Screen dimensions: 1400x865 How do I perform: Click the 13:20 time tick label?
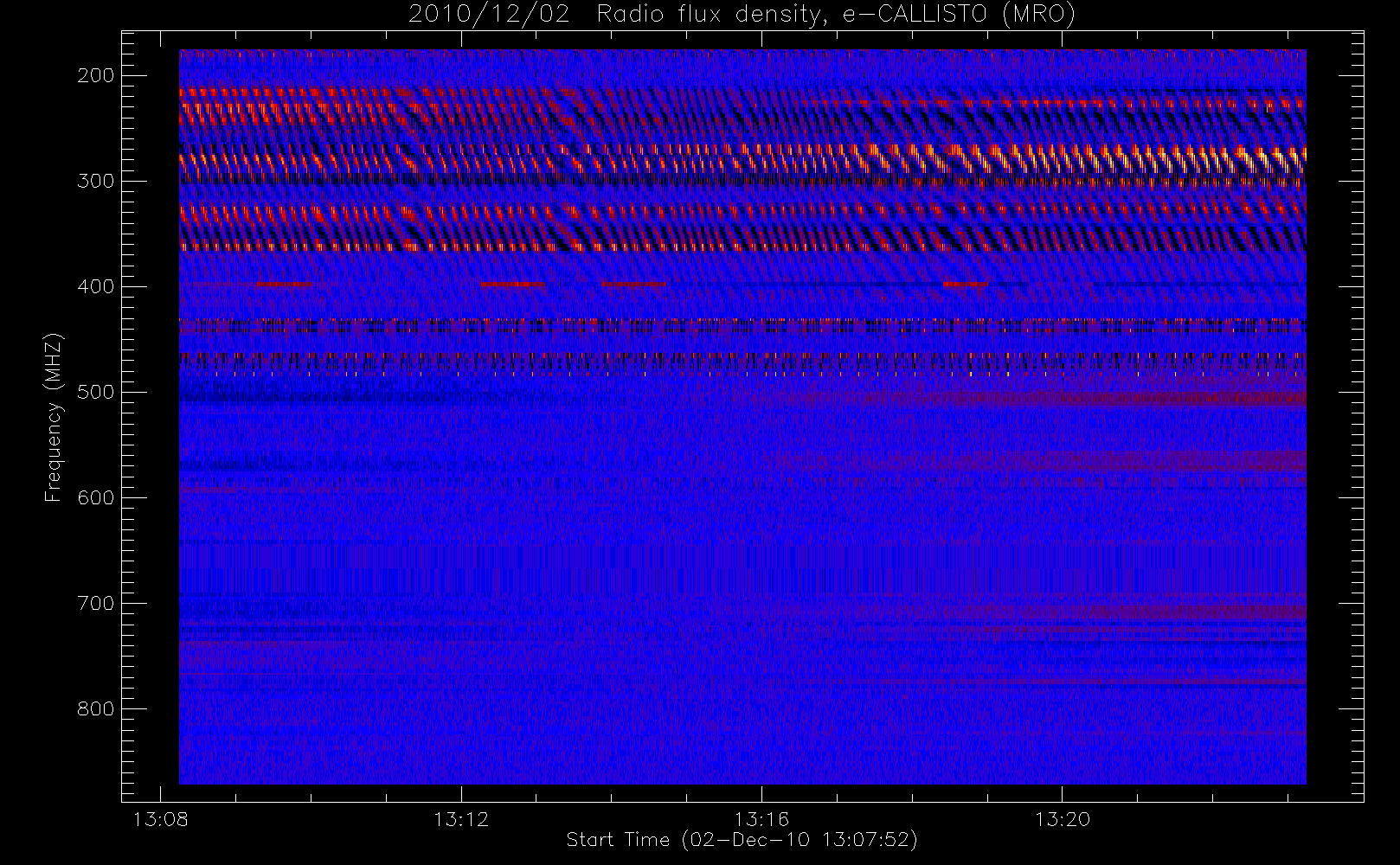(x=1063, y=818)
